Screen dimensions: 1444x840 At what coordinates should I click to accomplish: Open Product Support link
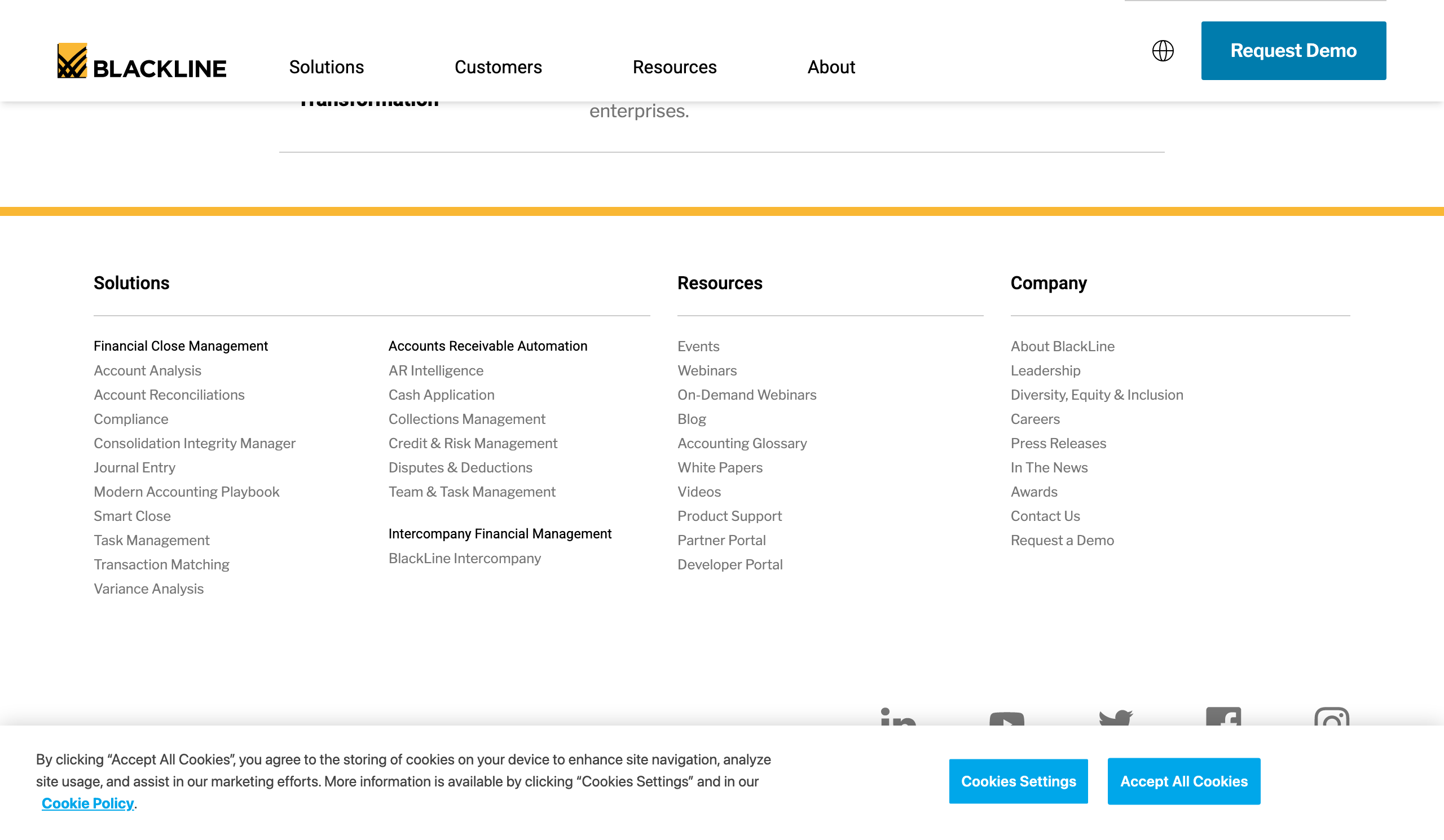[729, 516]
